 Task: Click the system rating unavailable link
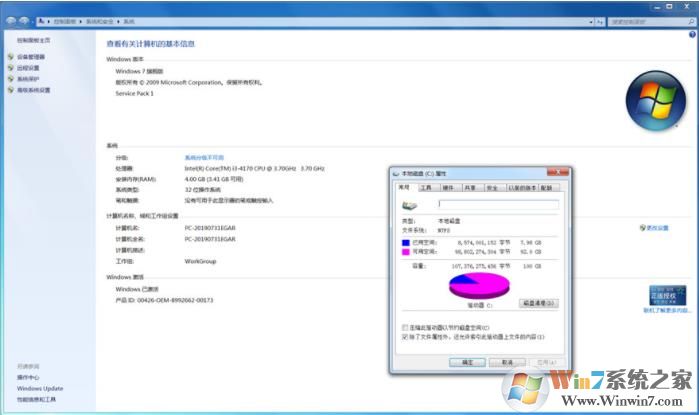click(204, 157)
